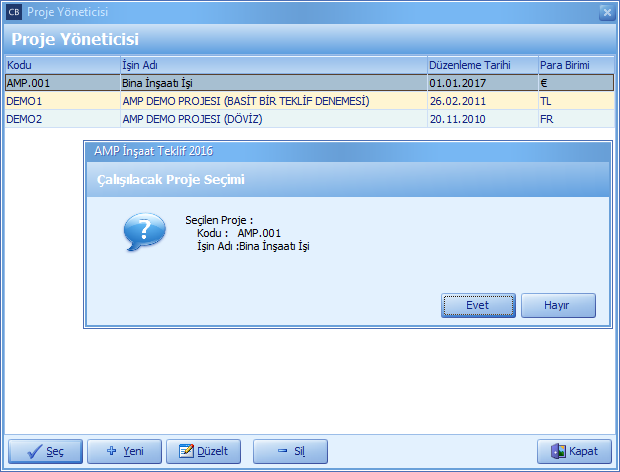The width and height of the screenshot is (620, 472).
Task: Click the blue question mark dialog icon
Action: pos(144,233)
